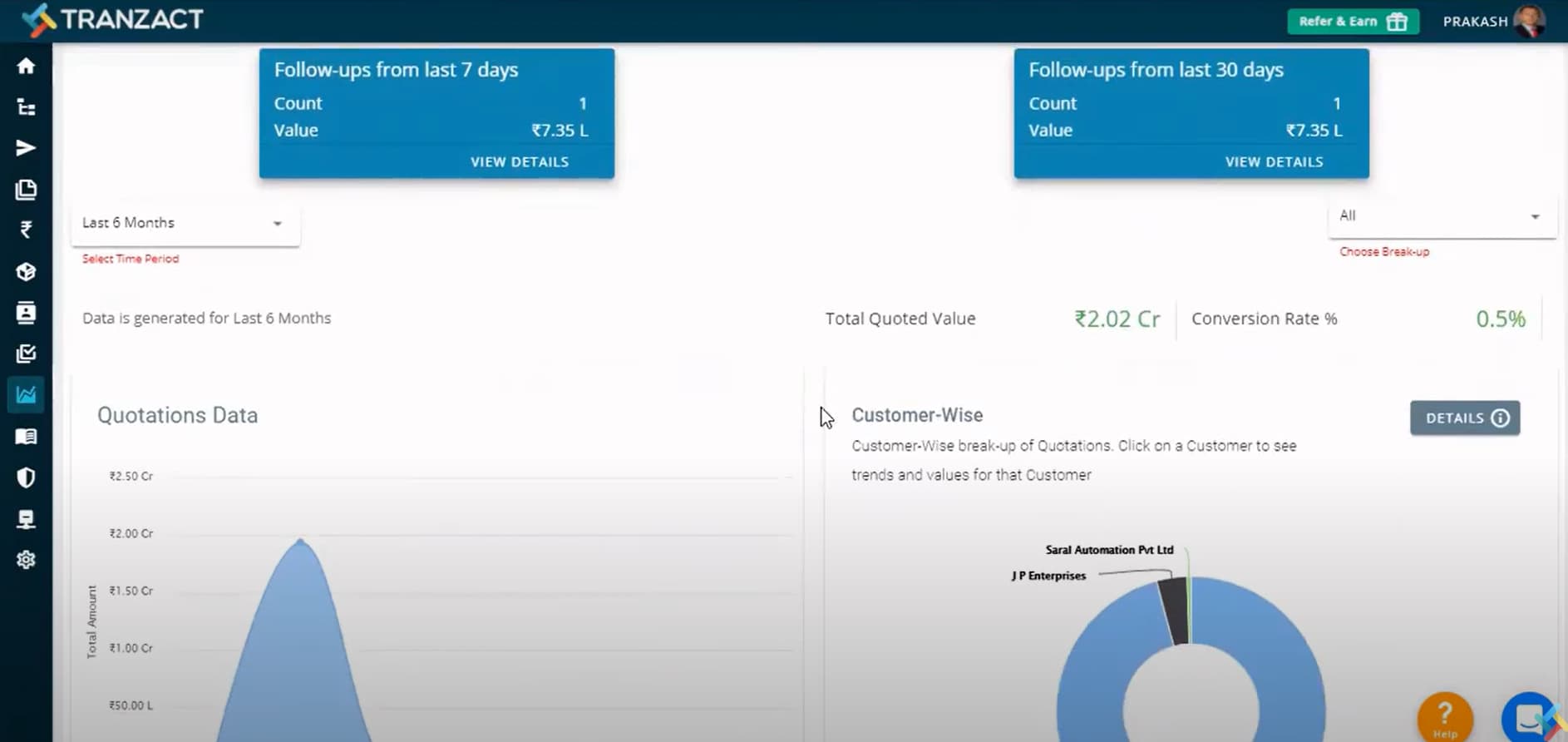Open the hierarchy tree icon in sidebar

coord(26,107)
